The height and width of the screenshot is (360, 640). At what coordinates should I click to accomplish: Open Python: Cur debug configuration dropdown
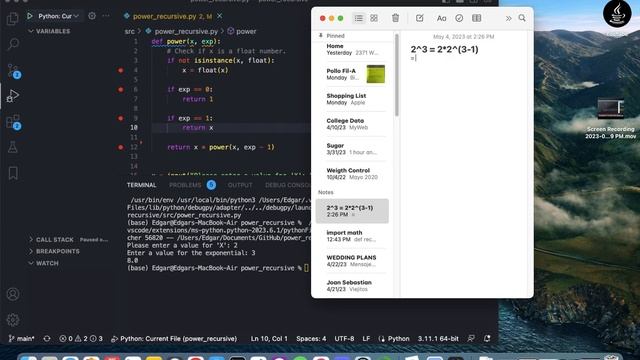(58, 16)
